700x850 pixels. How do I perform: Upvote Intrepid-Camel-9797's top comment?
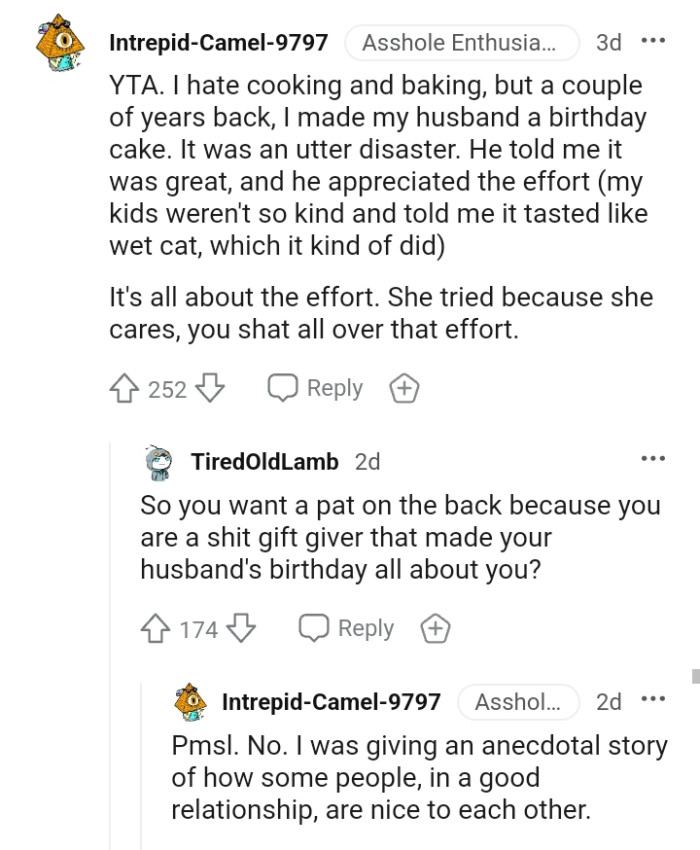124,389
